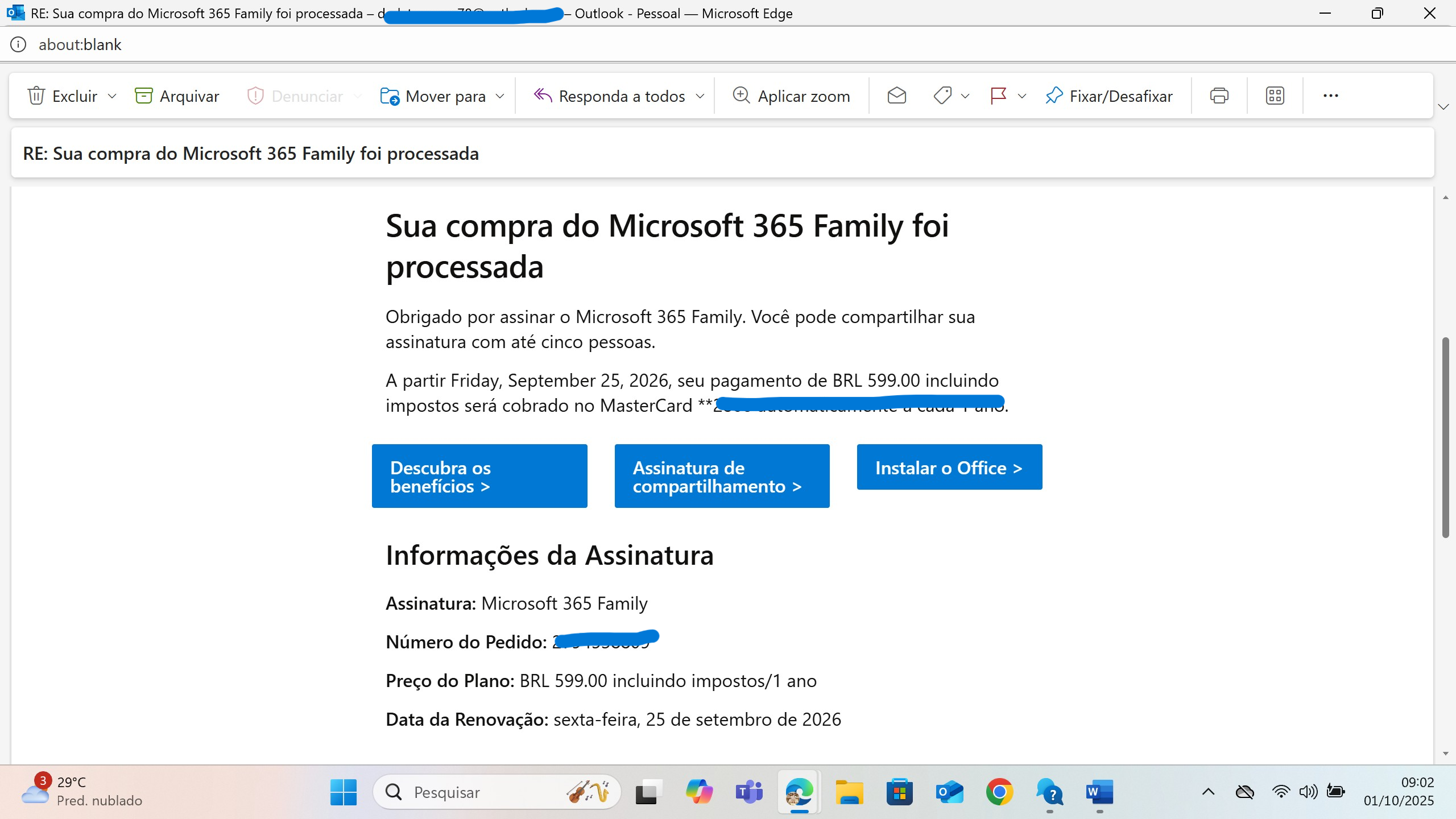Expand the flag options chevron

1022,96
